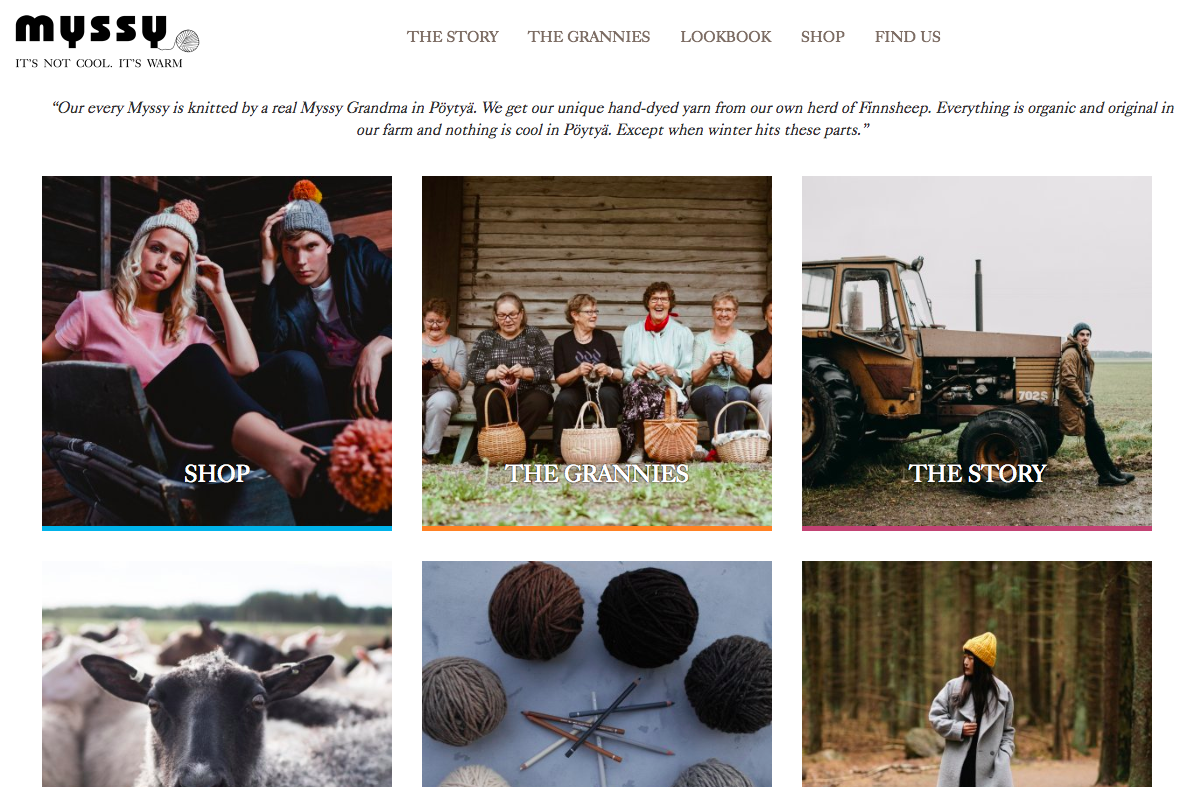
Task: Open the tractor photo tile
Action: tap(977, 351)
